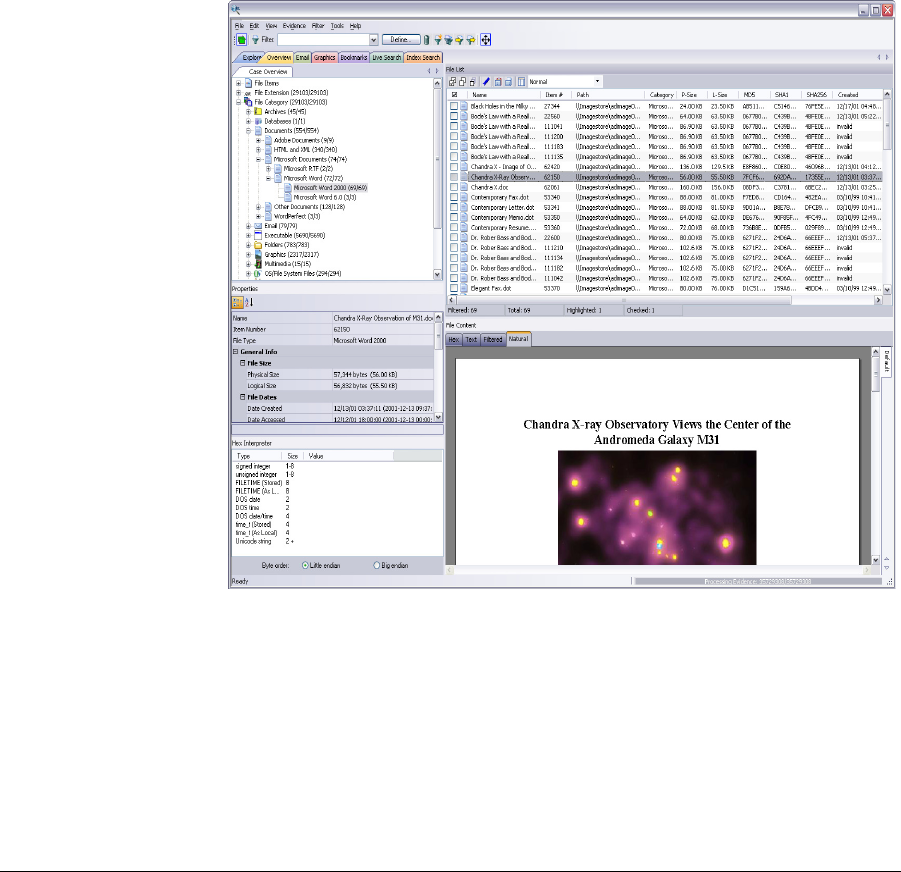Sort file list by Name column header

pyautogui.click(x=503, y=95)
